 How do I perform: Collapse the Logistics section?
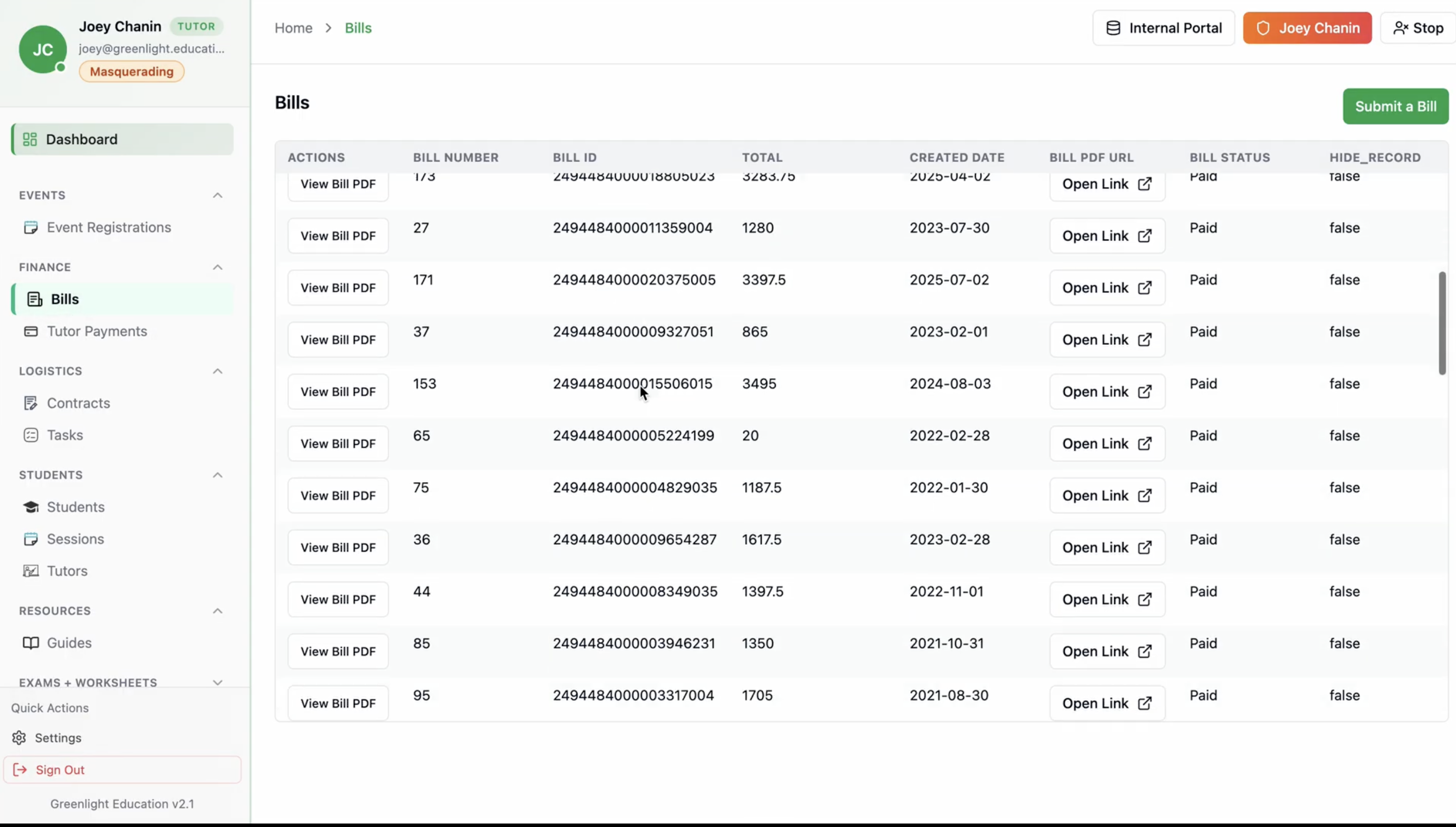pyautogui.click(x=218, y=371)
